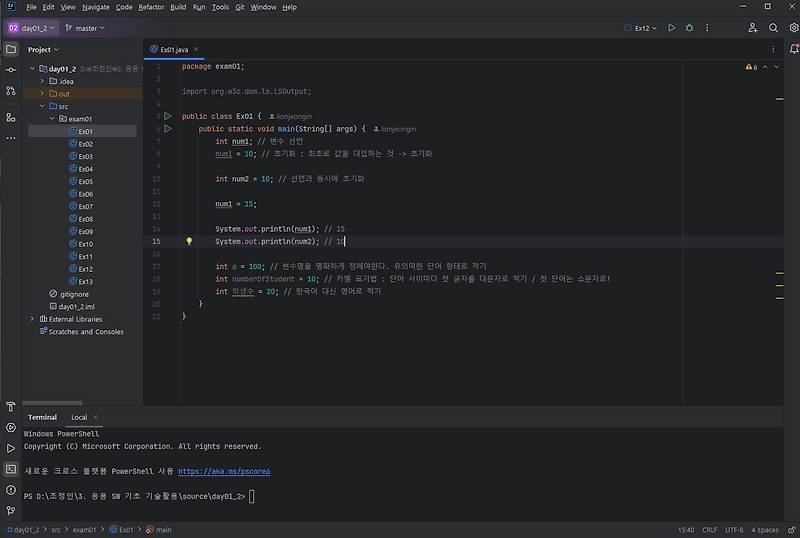The height and width of the screenshot is (538, 800).
Task: Open the Structure tool window icon
Action: pos(11,117)
